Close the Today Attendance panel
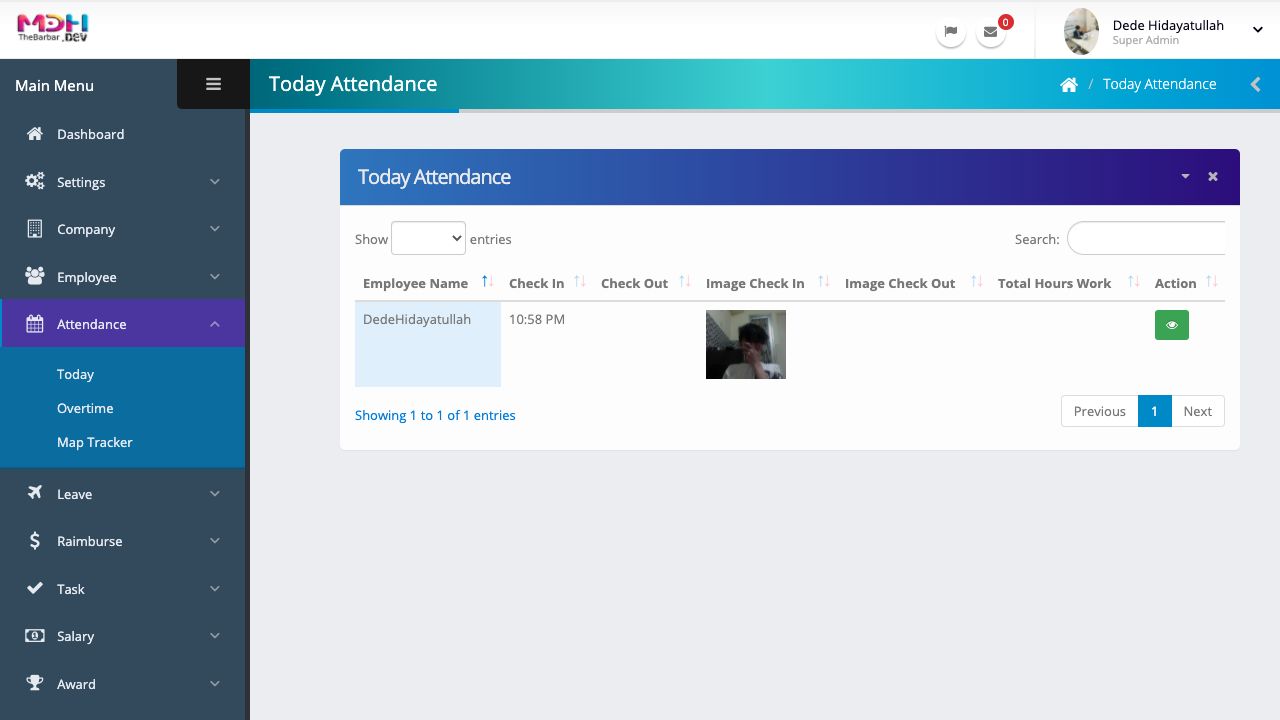 point(1213,177)
